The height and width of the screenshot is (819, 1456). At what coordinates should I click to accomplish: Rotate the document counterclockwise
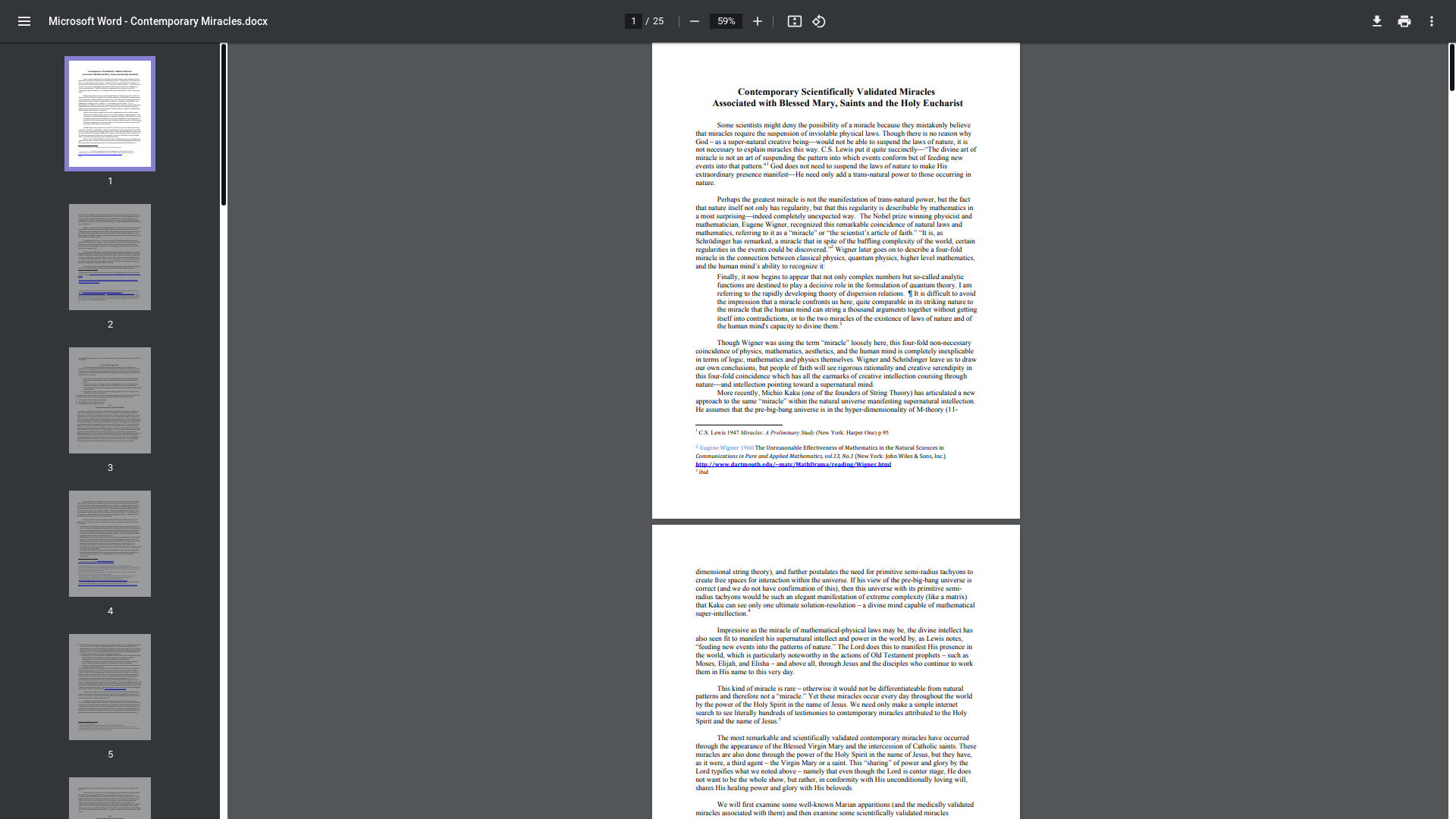coord(819,21)
